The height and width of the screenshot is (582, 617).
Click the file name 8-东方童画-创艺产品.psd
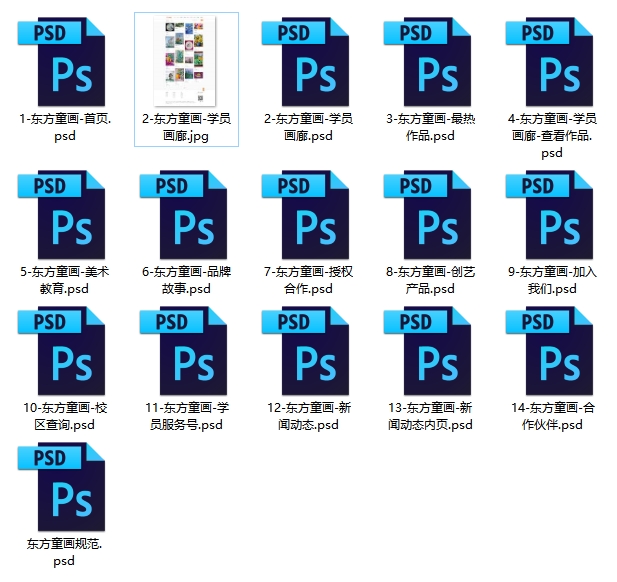coord(430,280)
